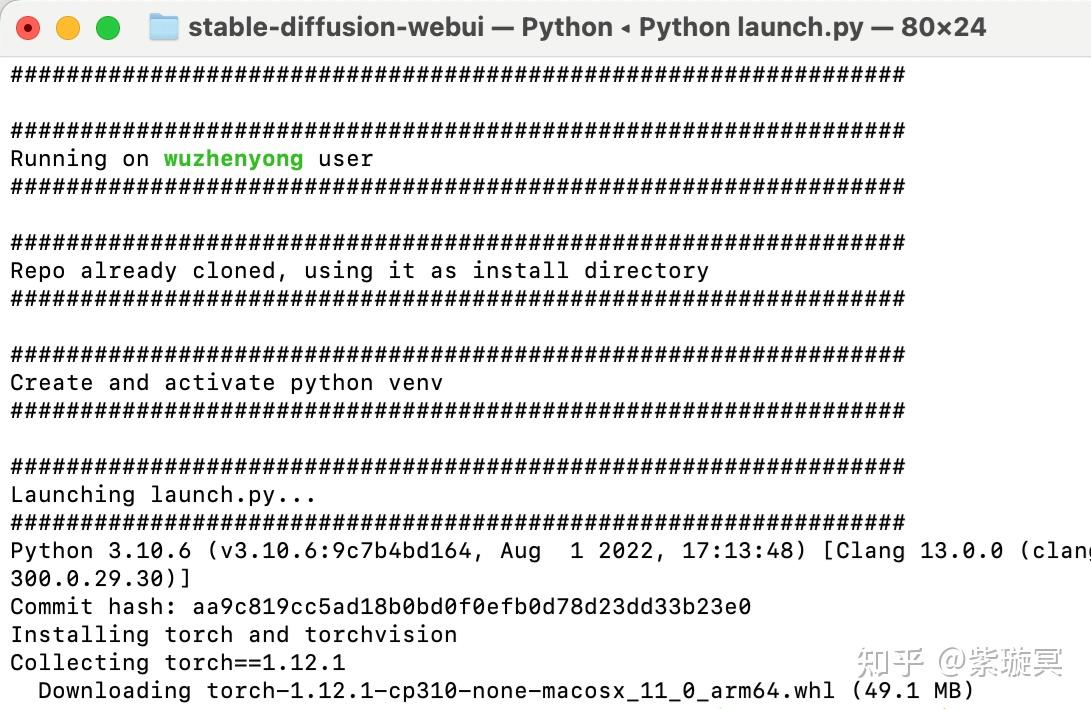The height and width of the screenshot is (709, 1091).
Task: Close the terminal window with red button
Action: tap(28, 29)
